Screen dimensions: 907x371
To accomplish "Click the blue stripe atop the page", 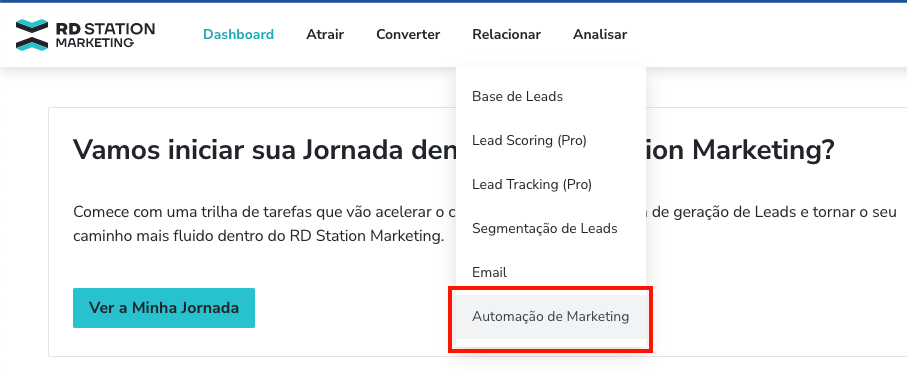I will point(454,1).
